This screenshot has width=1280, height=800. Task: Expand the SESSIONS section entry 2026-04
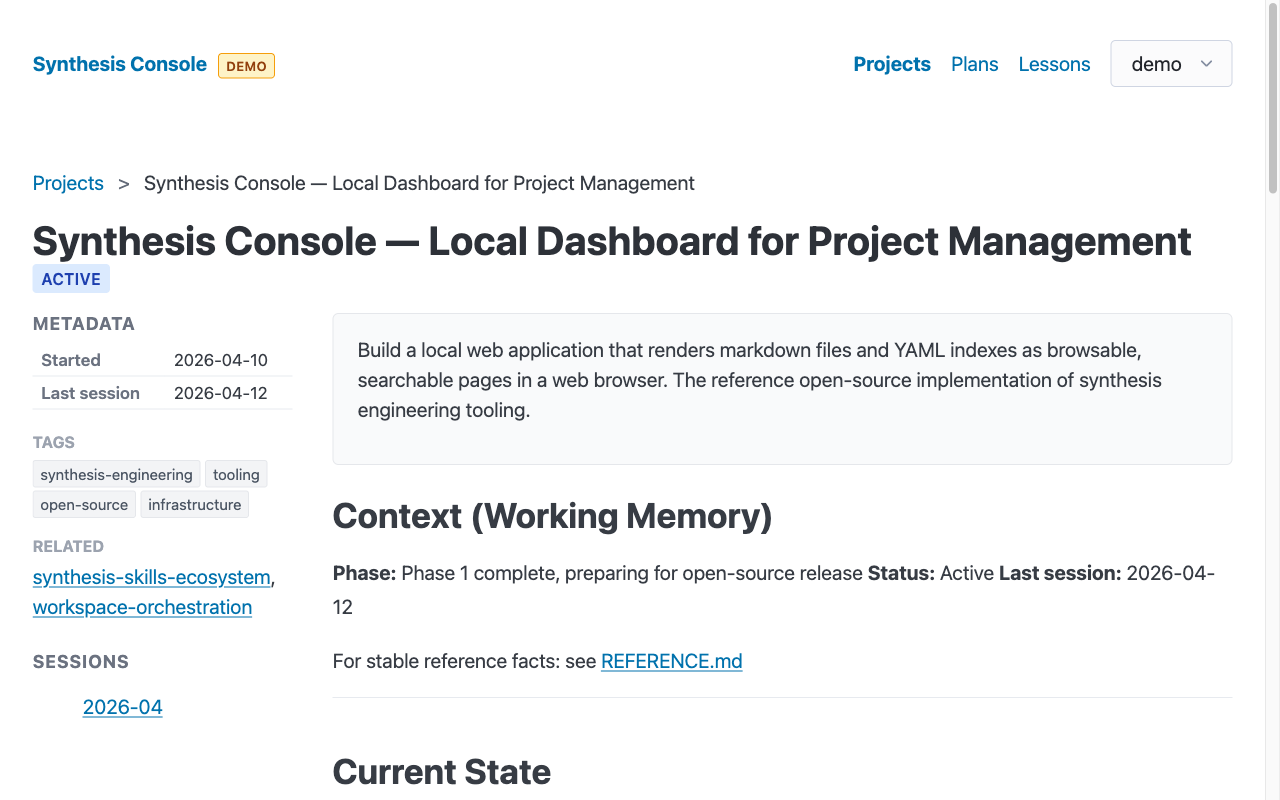[x=122, y=707]
